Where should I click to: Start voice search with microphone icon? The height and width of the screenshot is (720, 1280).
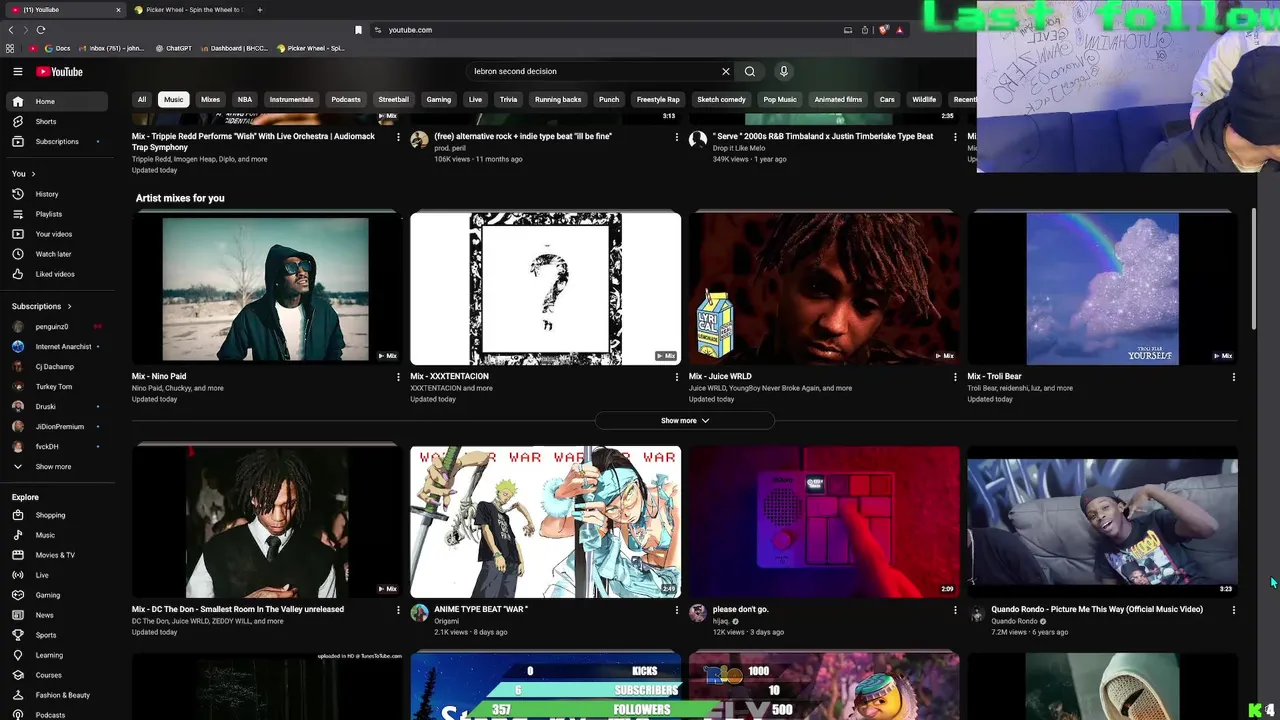point(784,71)
